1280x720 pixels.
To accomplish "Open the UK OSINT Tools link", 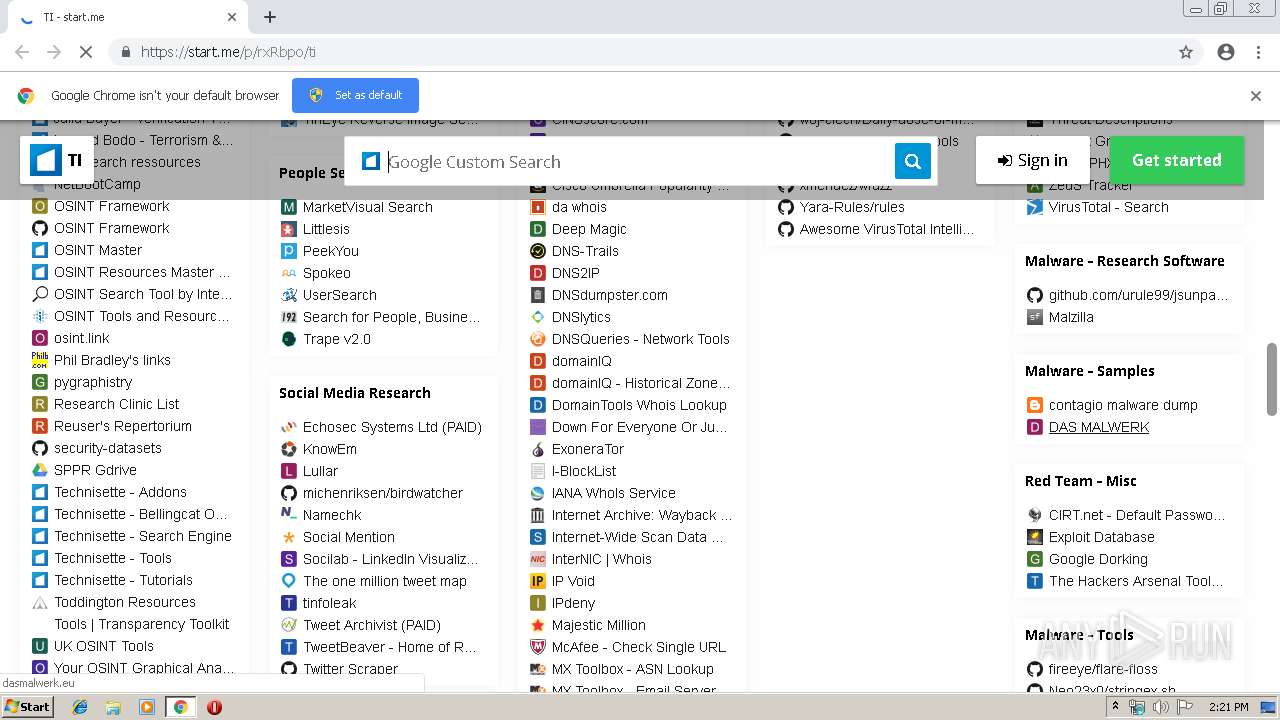I will (104, 646).
